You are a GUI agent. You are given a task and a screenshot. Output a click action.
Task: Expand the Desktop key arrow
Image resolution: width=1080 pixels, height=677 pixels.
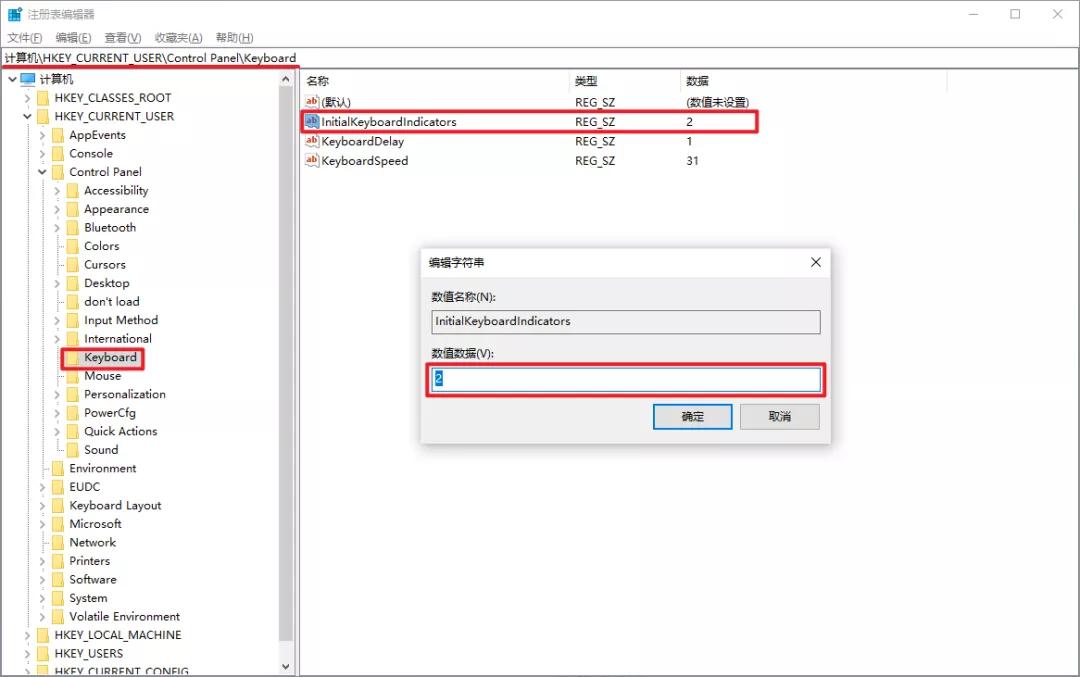point(57,283)
